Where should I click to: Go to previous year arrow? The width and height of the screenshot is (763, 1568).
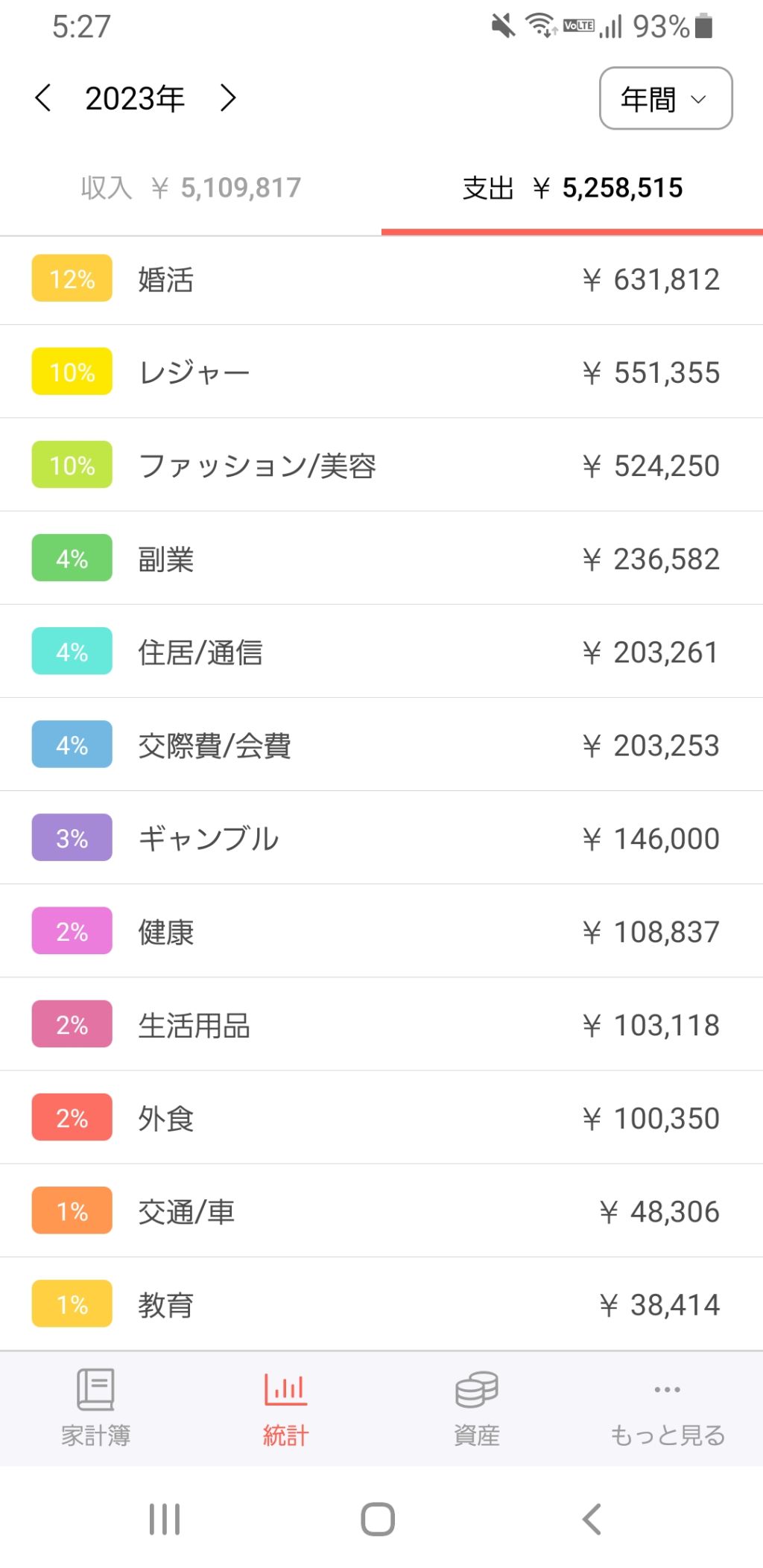(43, 98)
